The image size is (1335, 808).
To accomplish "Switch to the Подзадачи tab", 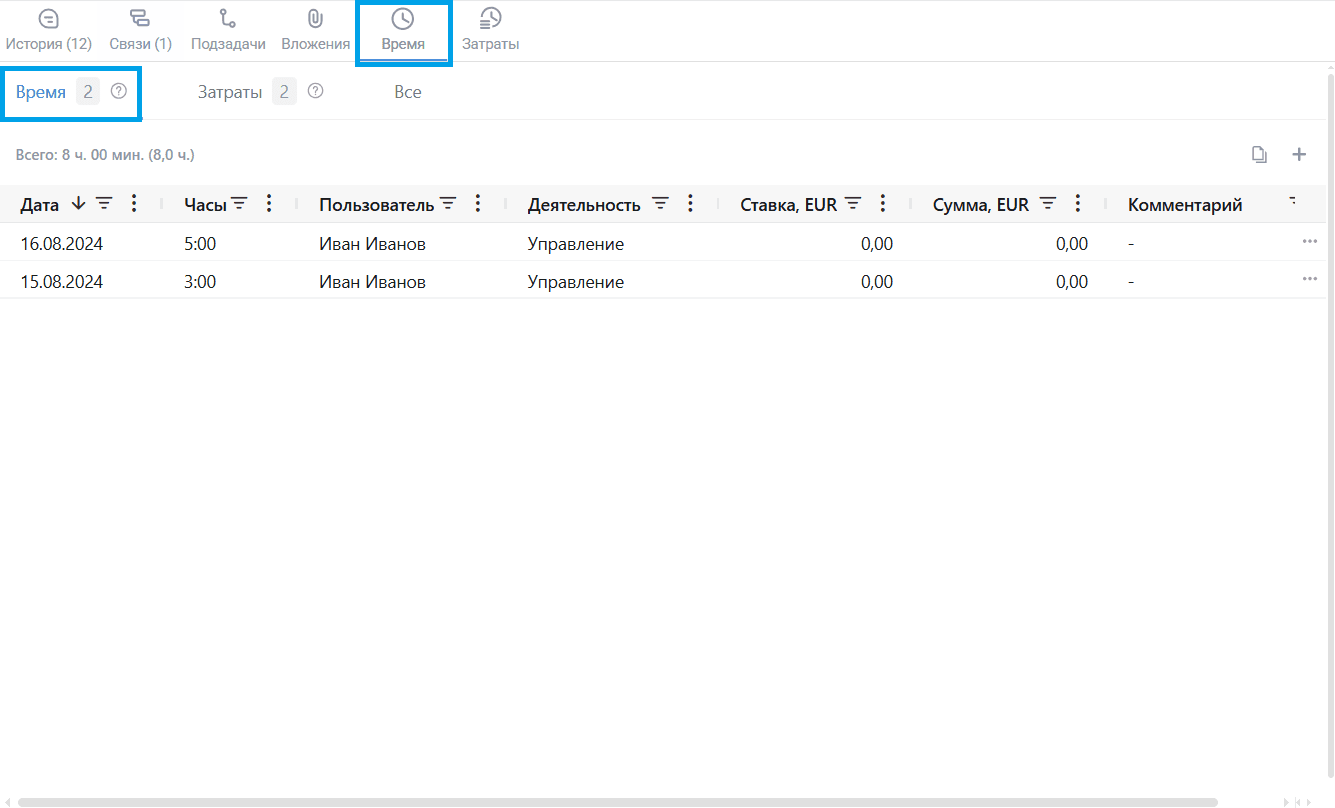I will tap(228, 31).
